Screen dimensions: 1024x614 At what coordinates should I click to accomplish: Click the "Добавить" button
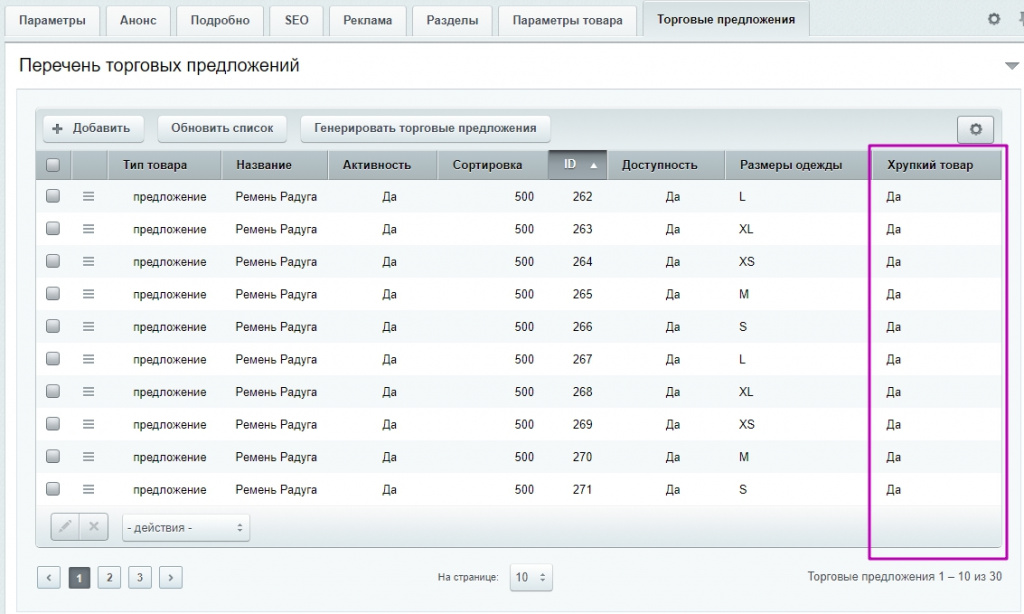pyautogui.click(x=93, y=128)
